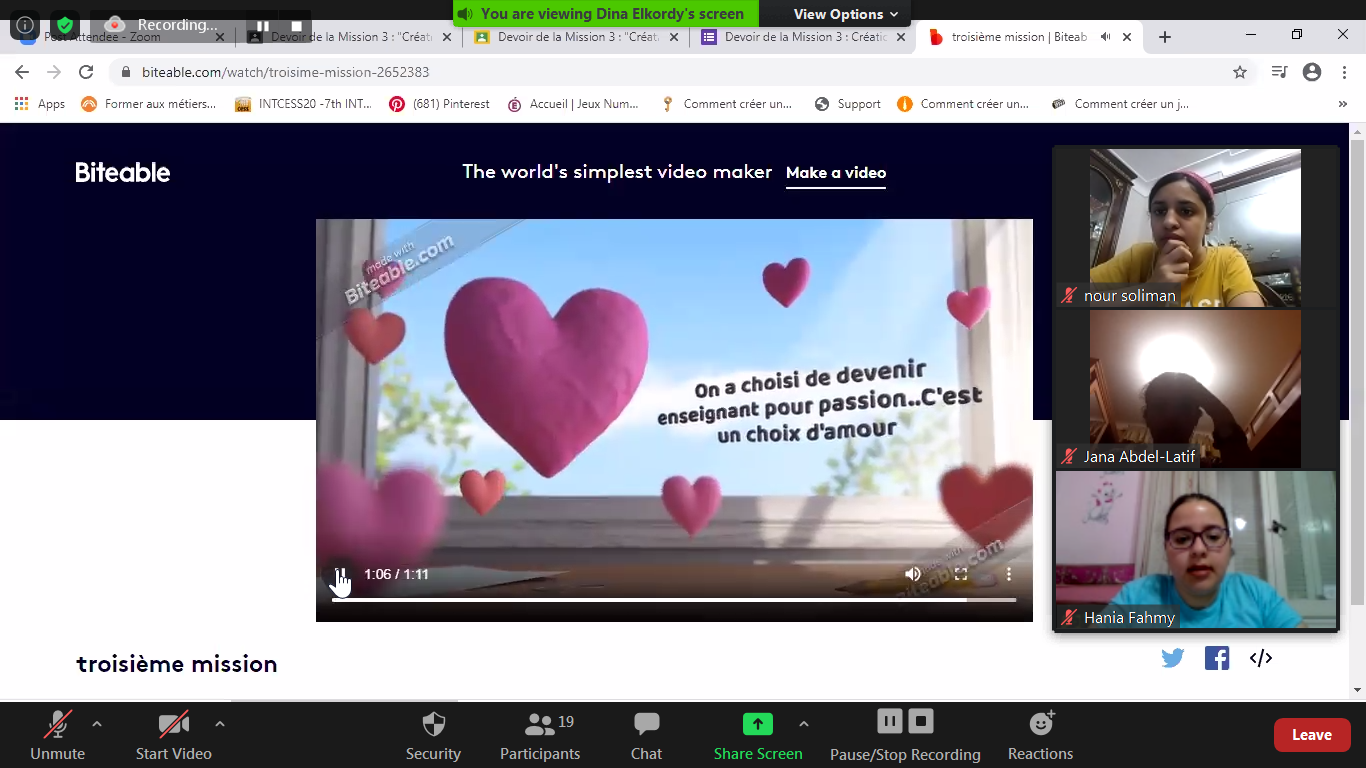Image resolution: width=1366 pixels, height=768 pixels.
Task: Open the Chat panel
Action: (x=646, y=735)
